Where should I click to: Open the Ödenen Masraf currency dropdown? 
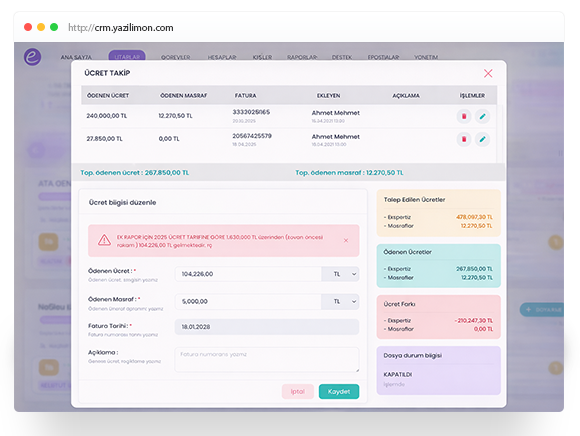tap(340, 301)
